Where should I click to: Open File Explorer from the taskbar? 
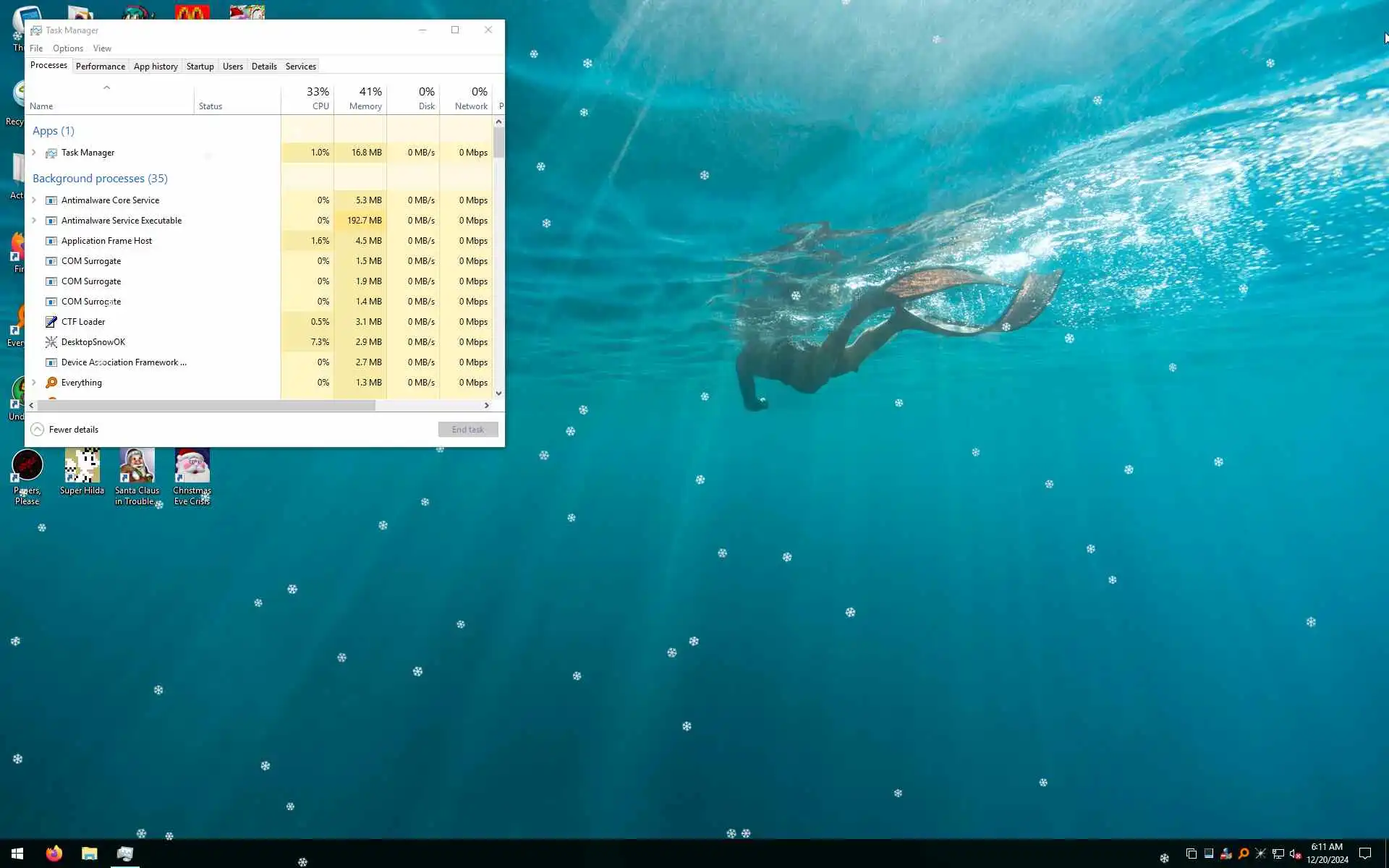(90, 854)
